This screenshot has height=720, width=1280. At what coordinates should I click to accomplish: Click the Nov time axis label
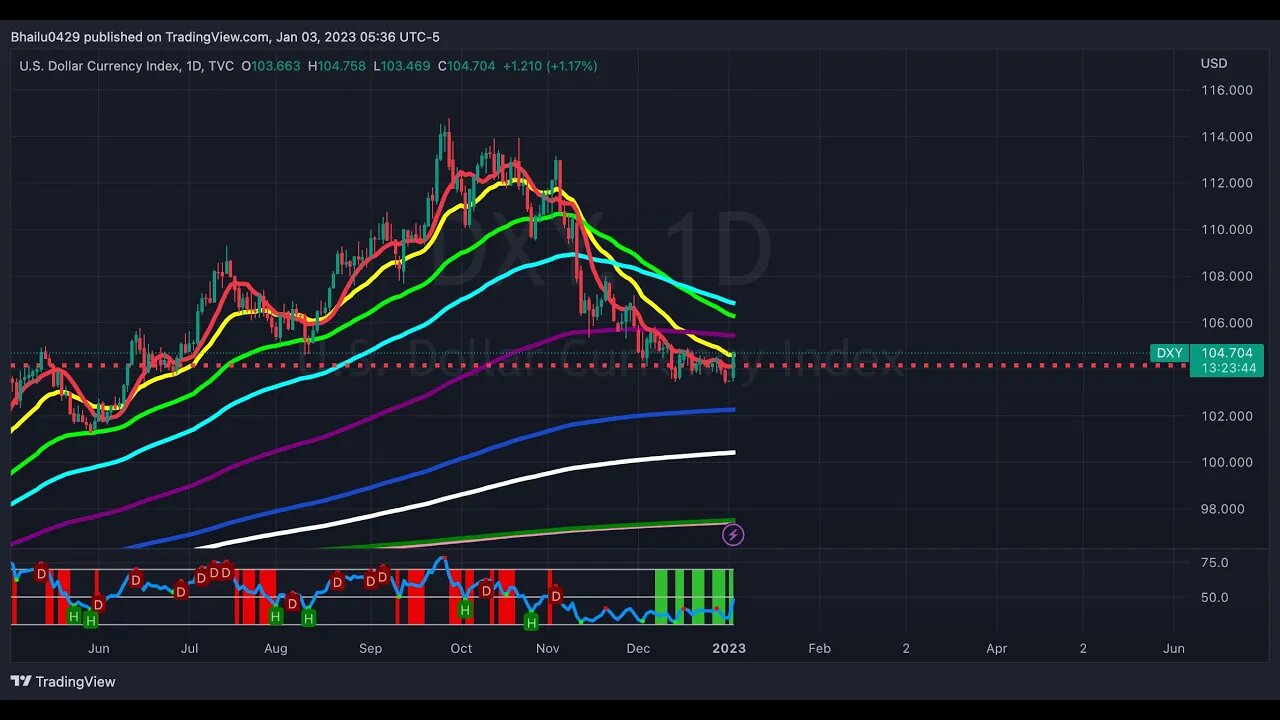pyautogui.click(x=547, y=648)
